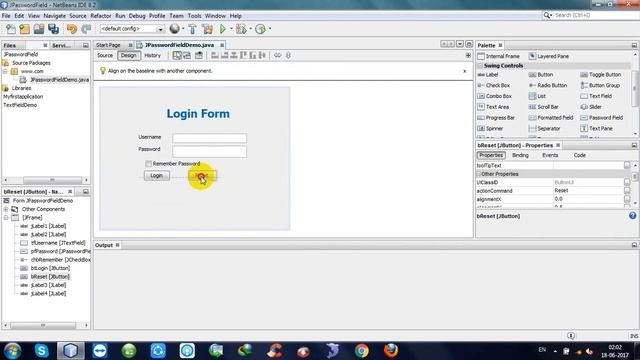640x360 pixels.
Task: Click the actionCommand edit button
Action: coord(627,191)
